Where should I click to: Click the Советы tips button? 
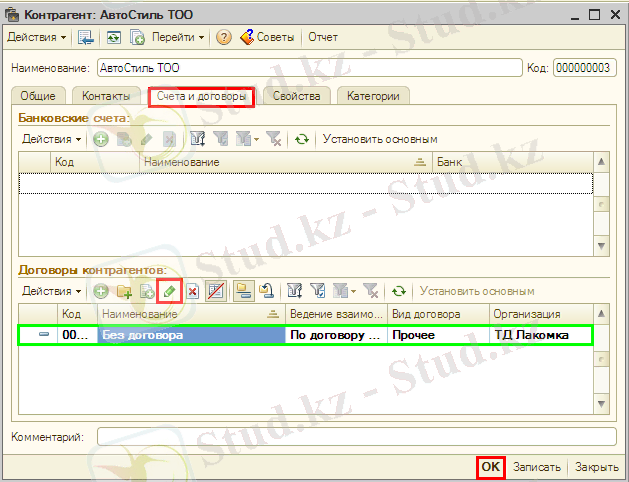pos(267,37)
